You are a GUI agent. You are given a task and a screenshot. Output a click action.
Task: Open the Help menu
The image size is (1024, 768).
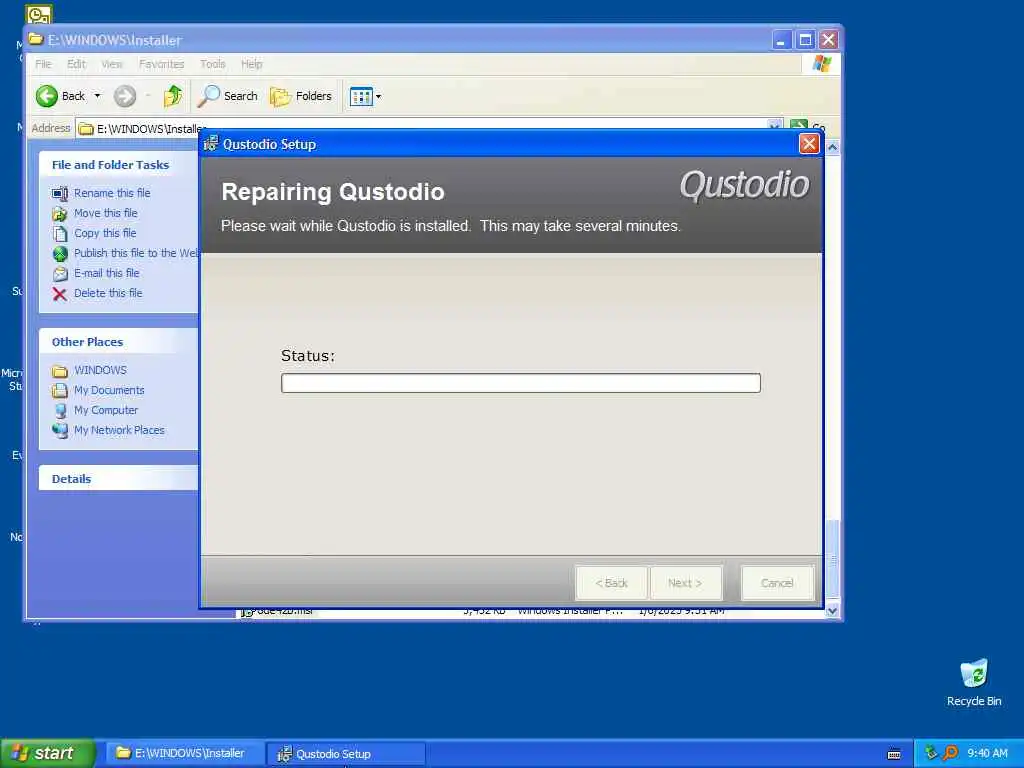251,64
